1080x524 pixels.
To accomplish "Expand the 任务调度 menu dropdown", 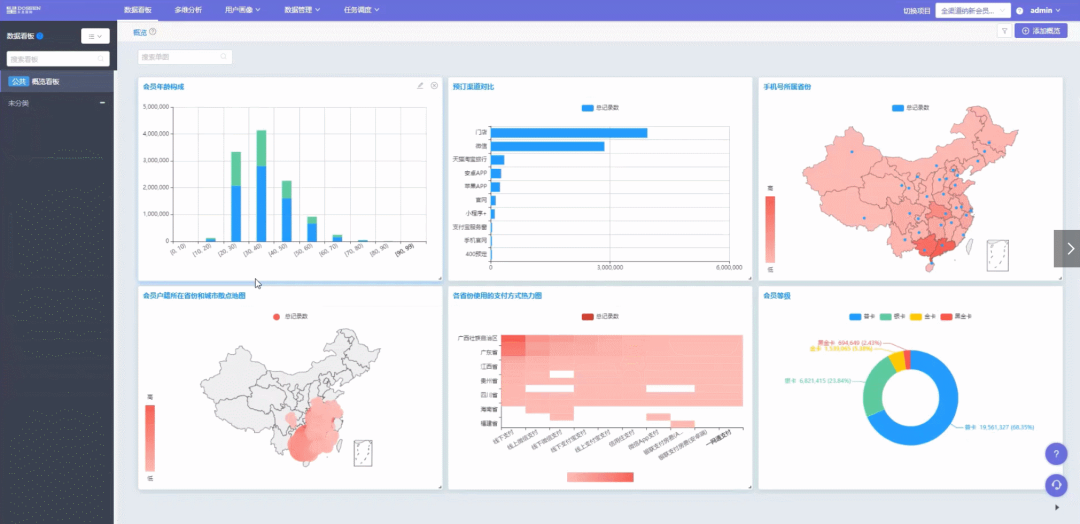I will 362,10.
